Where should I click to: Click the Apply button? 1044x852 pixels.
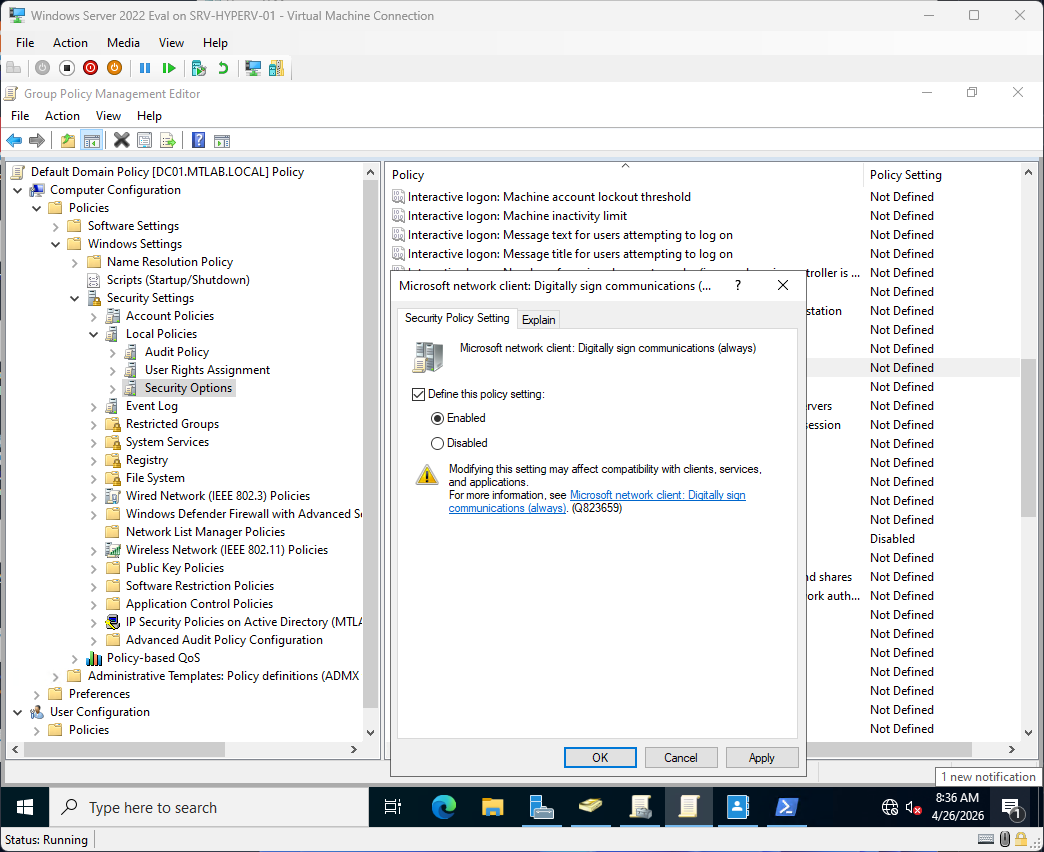tap(762, 757)
